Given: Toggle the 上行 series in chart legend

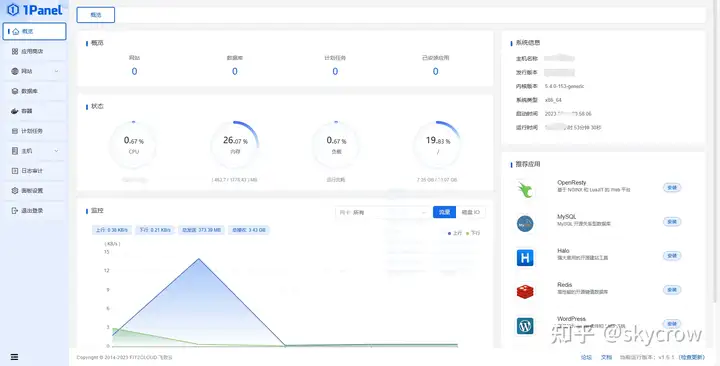Looking at the screenshot, I should tap(455, 233).
